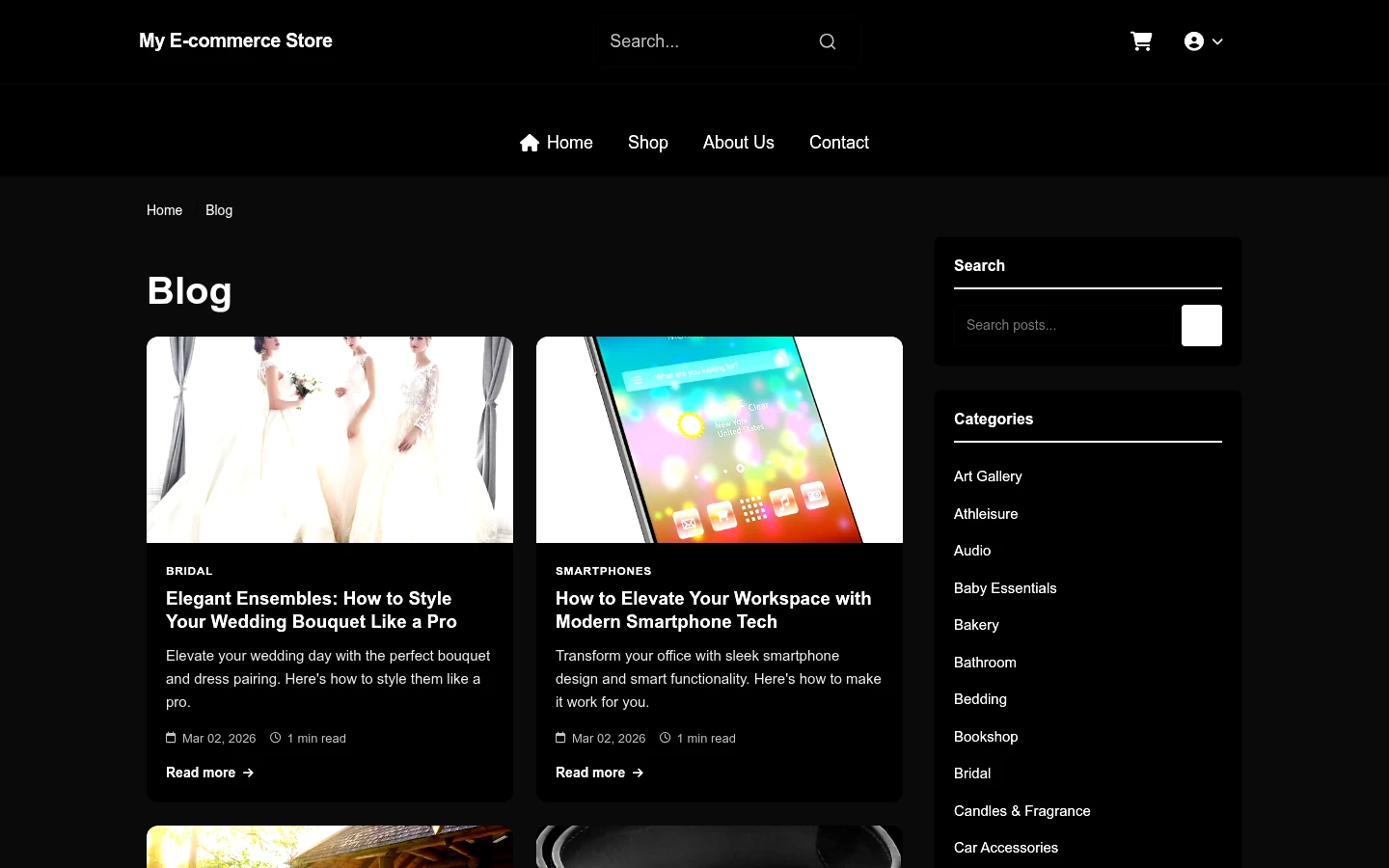This screenshot has width=1389, height=868.
Task: Submit the sidebar posts search button
Action: [1202, 325]
